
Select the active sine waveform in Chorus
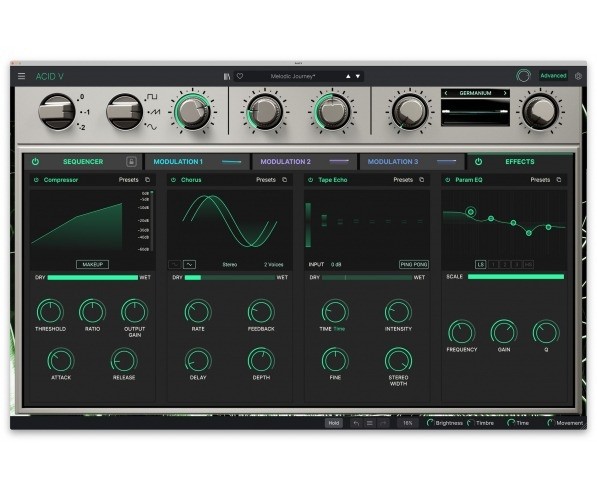(x=189, y=264)
